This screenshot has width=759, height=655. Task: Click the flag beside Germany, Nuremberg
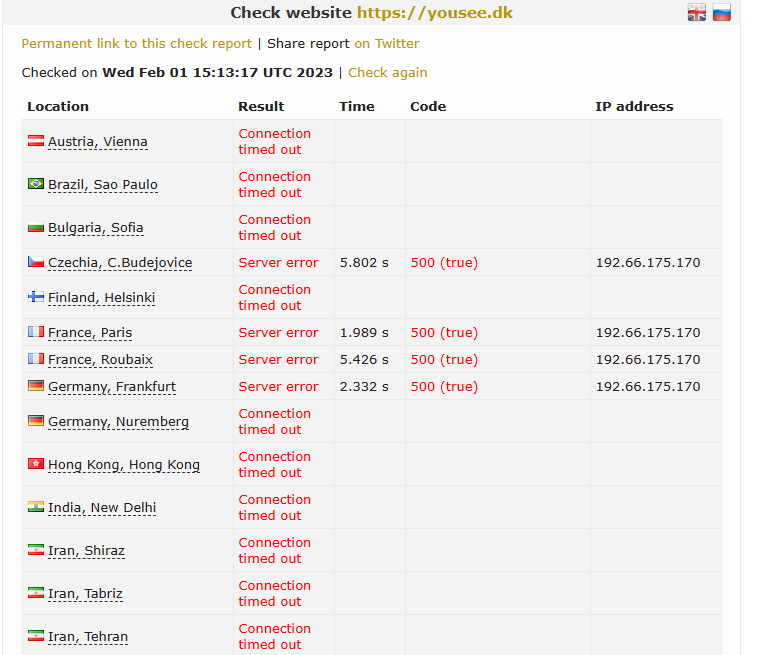coord(36,421)
